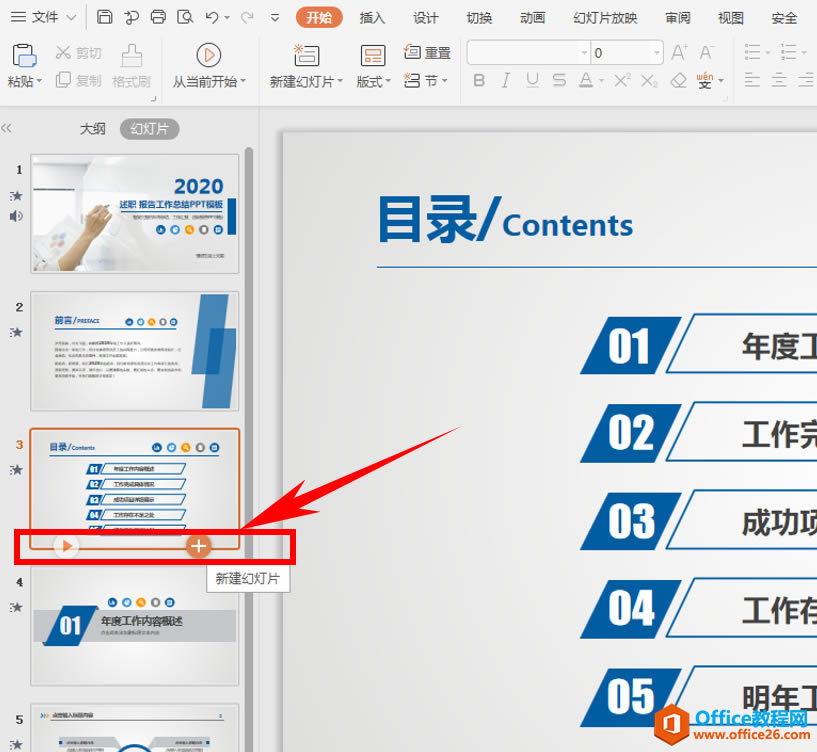817x752 pixels.
Task: Click the speaker audio icon beside slide 1
Action: [x=16, y=216]
